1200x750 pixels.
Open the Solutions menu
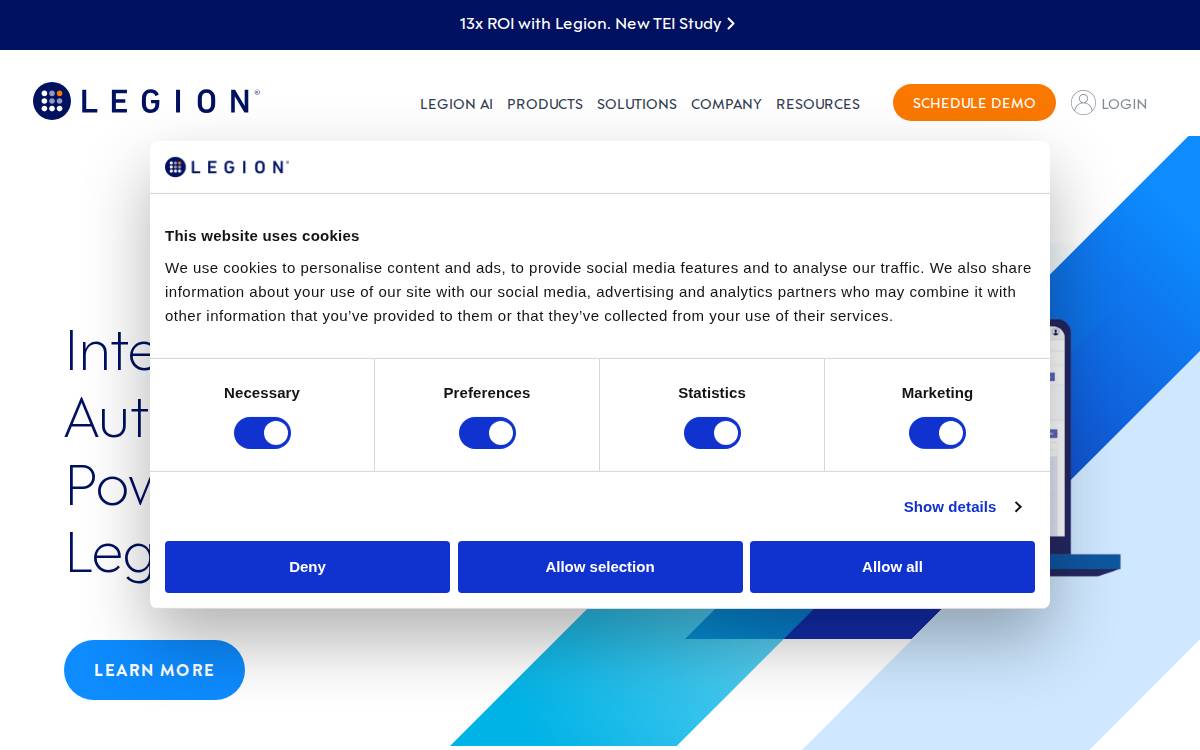637,104
